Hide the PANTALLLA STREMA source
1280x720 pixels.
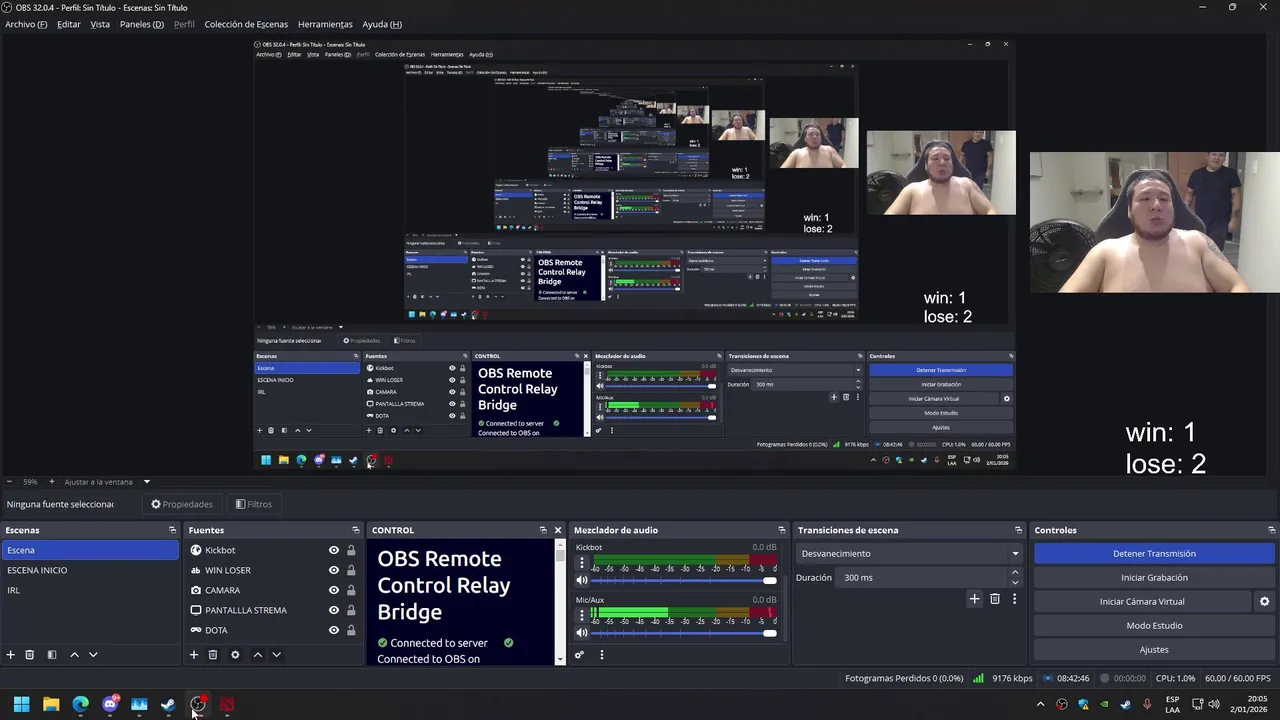pos(334,610)
